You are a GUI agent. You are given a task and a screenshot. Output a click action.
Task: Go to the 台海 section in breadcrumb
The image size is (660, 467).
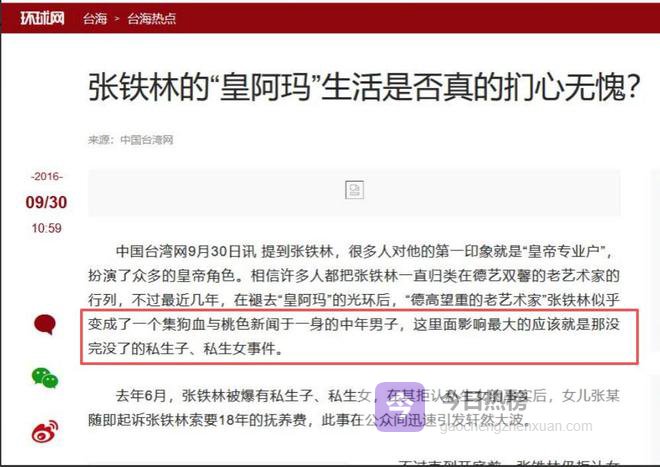tap(95, 19)
